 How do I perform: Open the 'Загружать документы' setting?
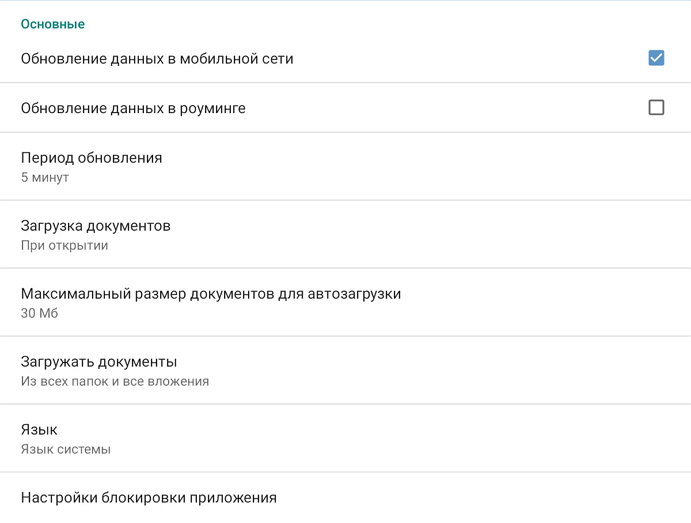click(99, 362)
